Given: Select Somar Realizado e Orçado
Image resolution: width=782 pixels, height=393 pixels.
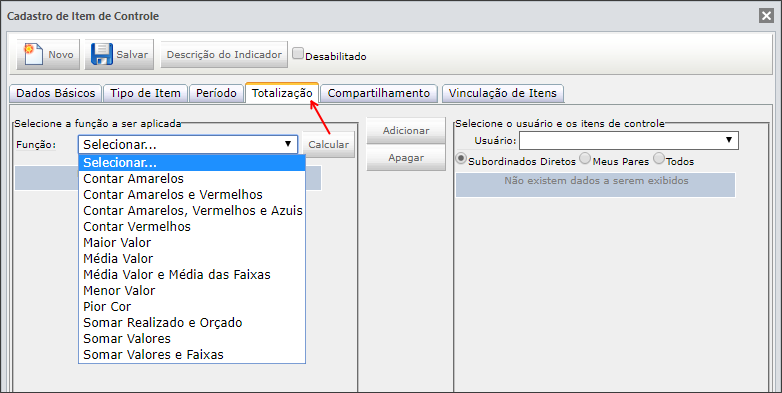Looking at the screenshot, I should 192,323.
